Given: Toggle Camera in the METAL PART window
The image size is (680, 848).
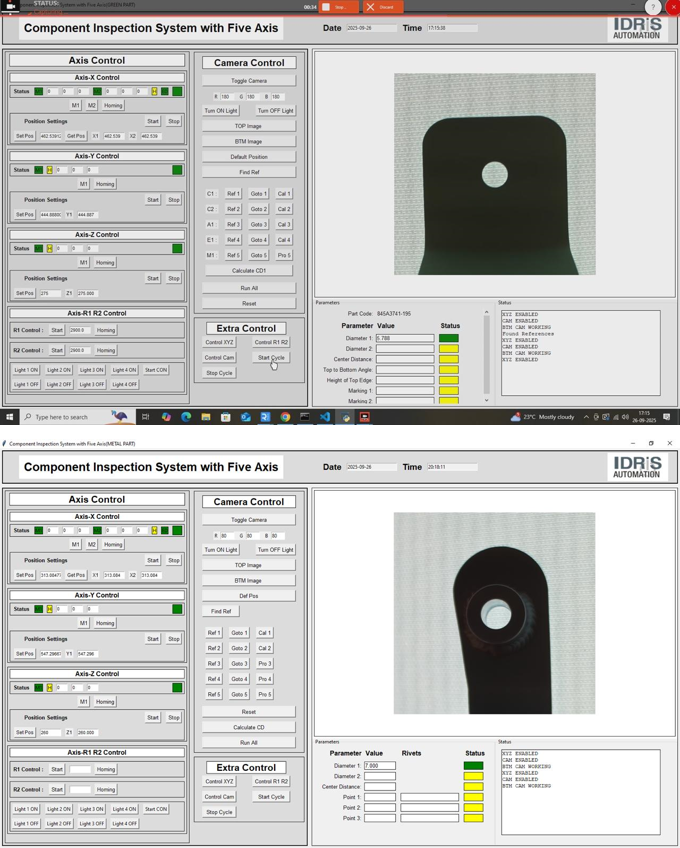Looking at the screenshot, I should (x=249, y=520).
